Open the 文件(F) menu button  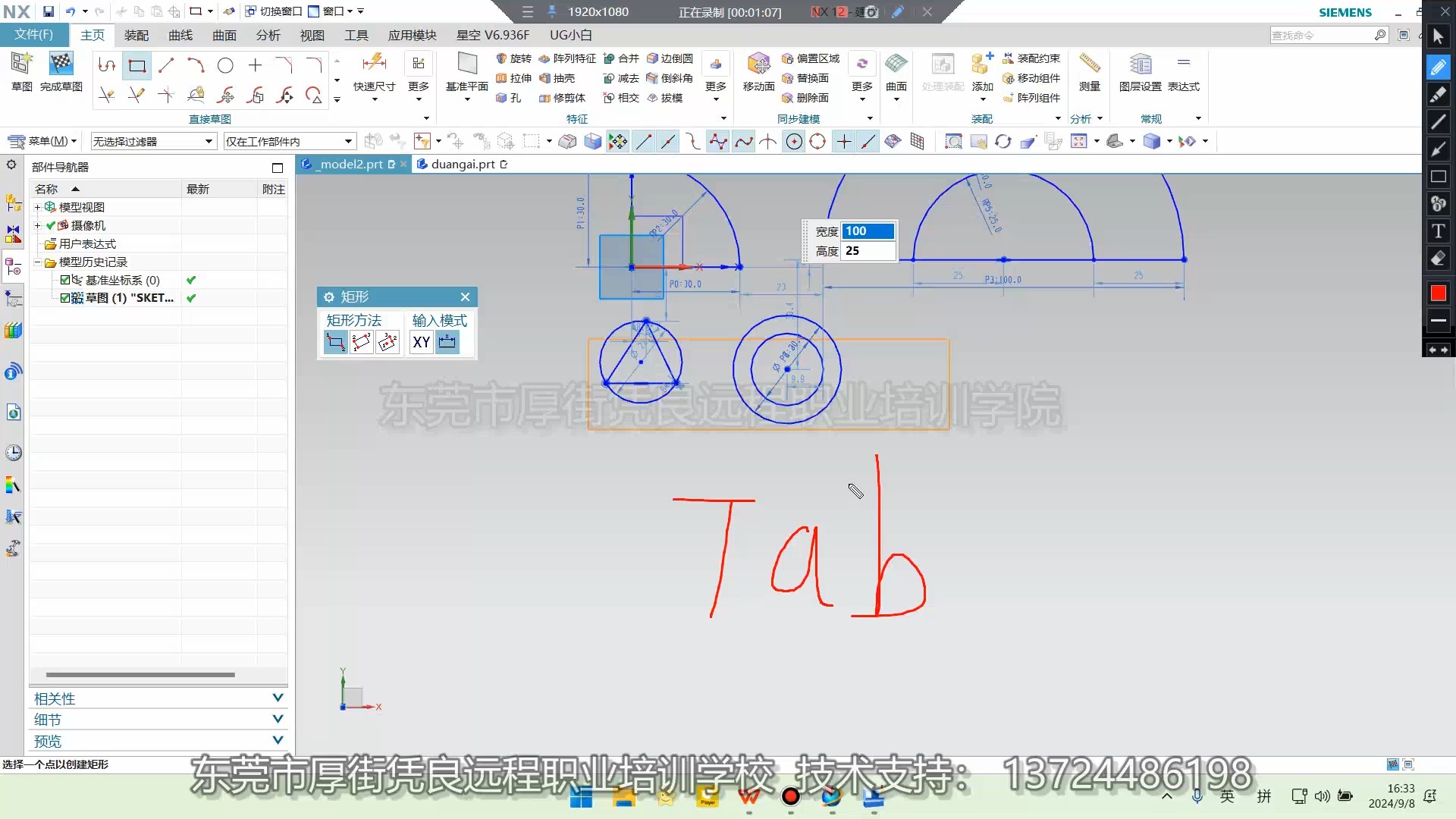tap(33, 35)
